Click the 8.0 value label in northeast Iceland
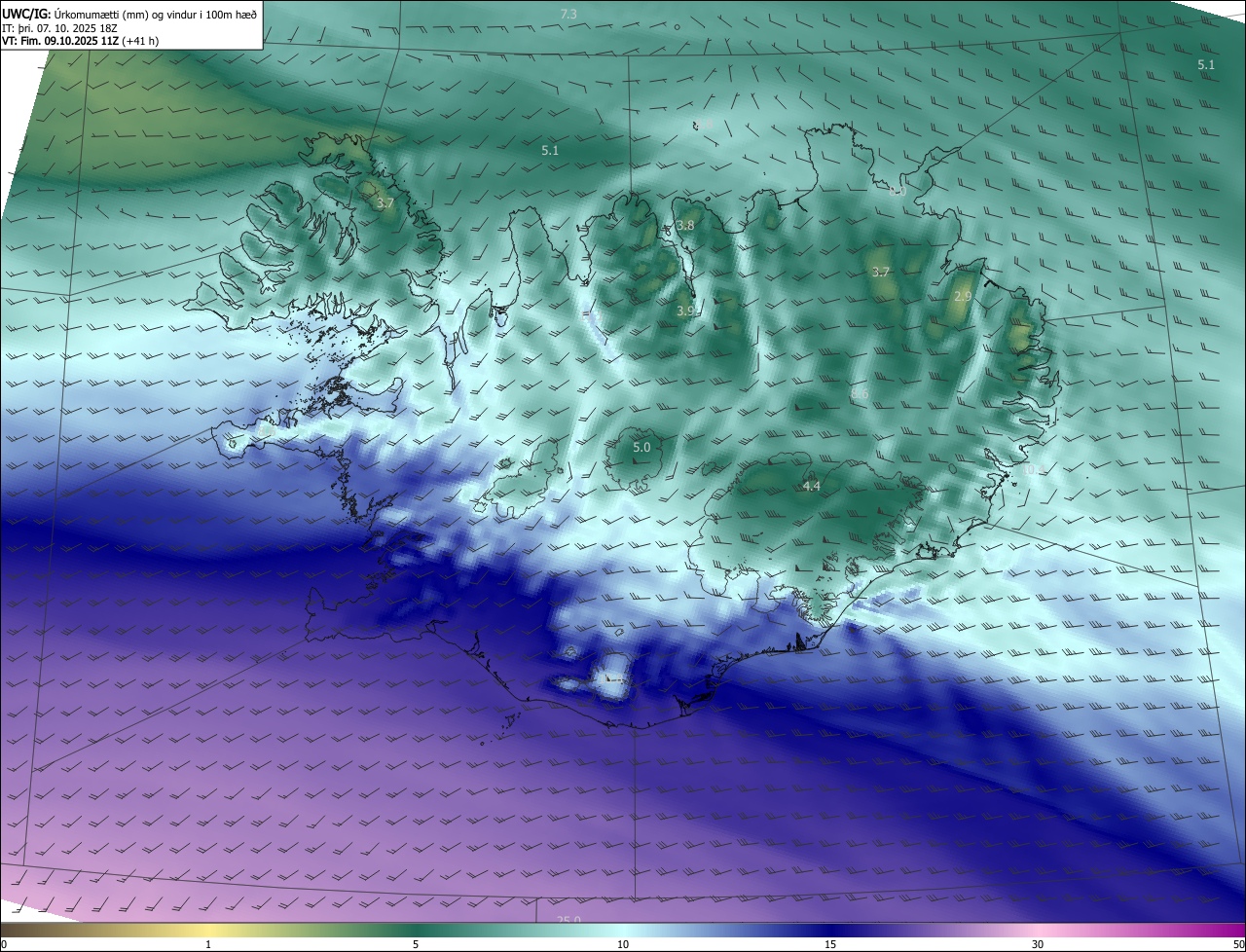1246x952 pixels. [898, 192]
